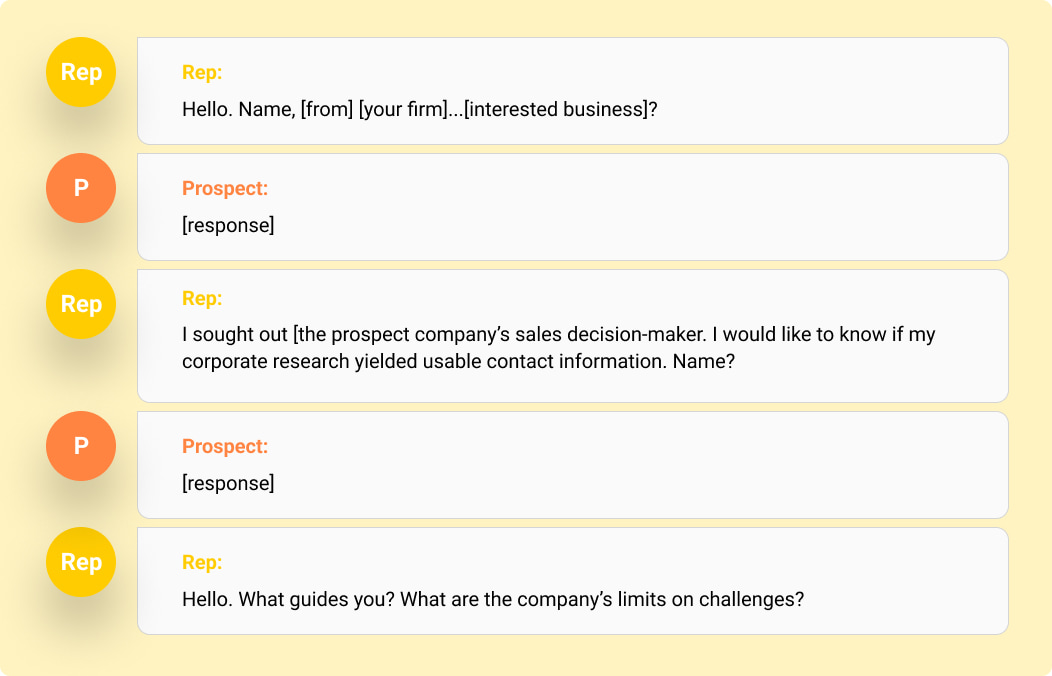1052x676 pixels.
Task: Select the 'Rep:' label above 'I sought out'
Action: (202, 298)
